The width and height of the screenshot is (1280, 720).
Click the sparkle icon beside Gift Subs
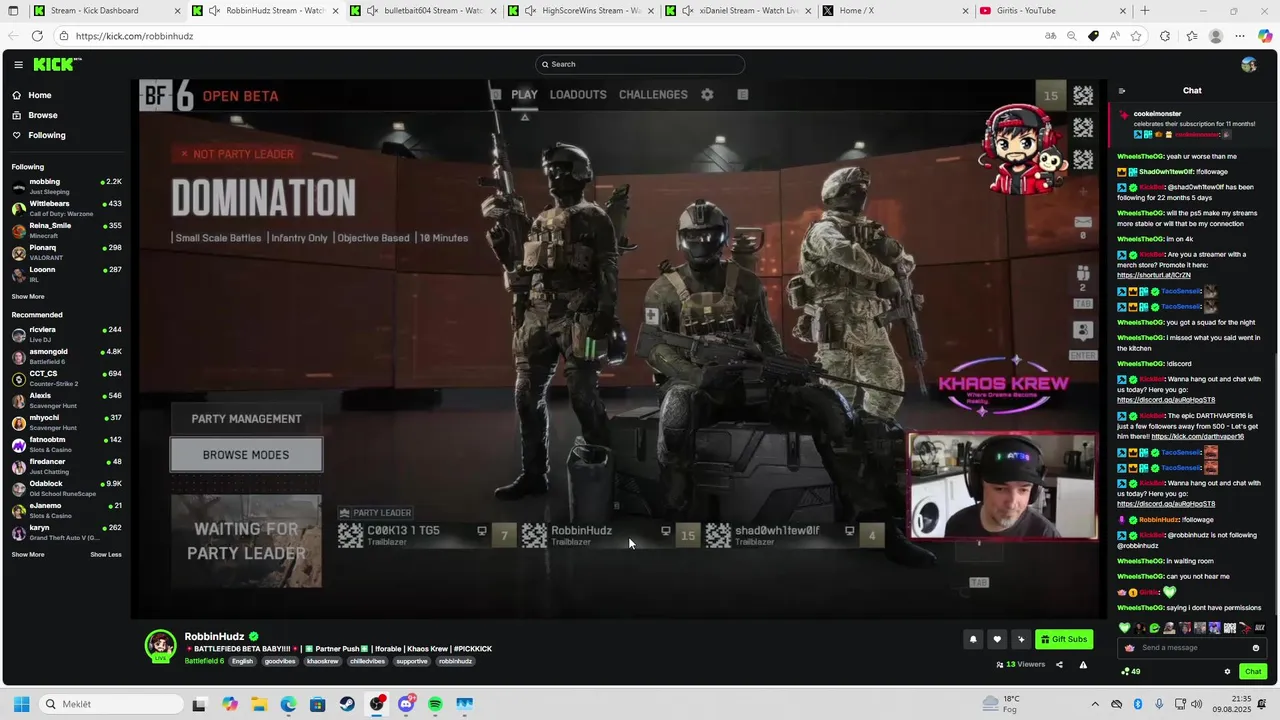click(1021, 639)
